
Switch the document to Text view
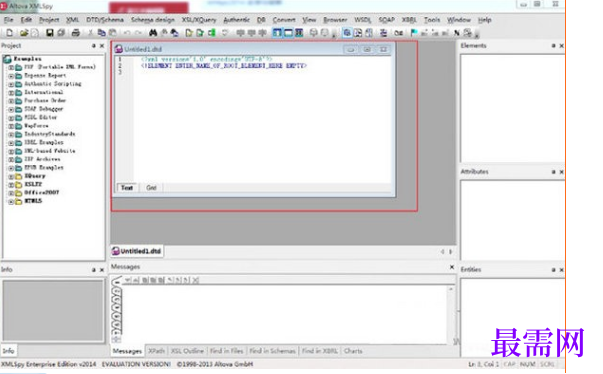pyautogui.click(x=127, y=188)
